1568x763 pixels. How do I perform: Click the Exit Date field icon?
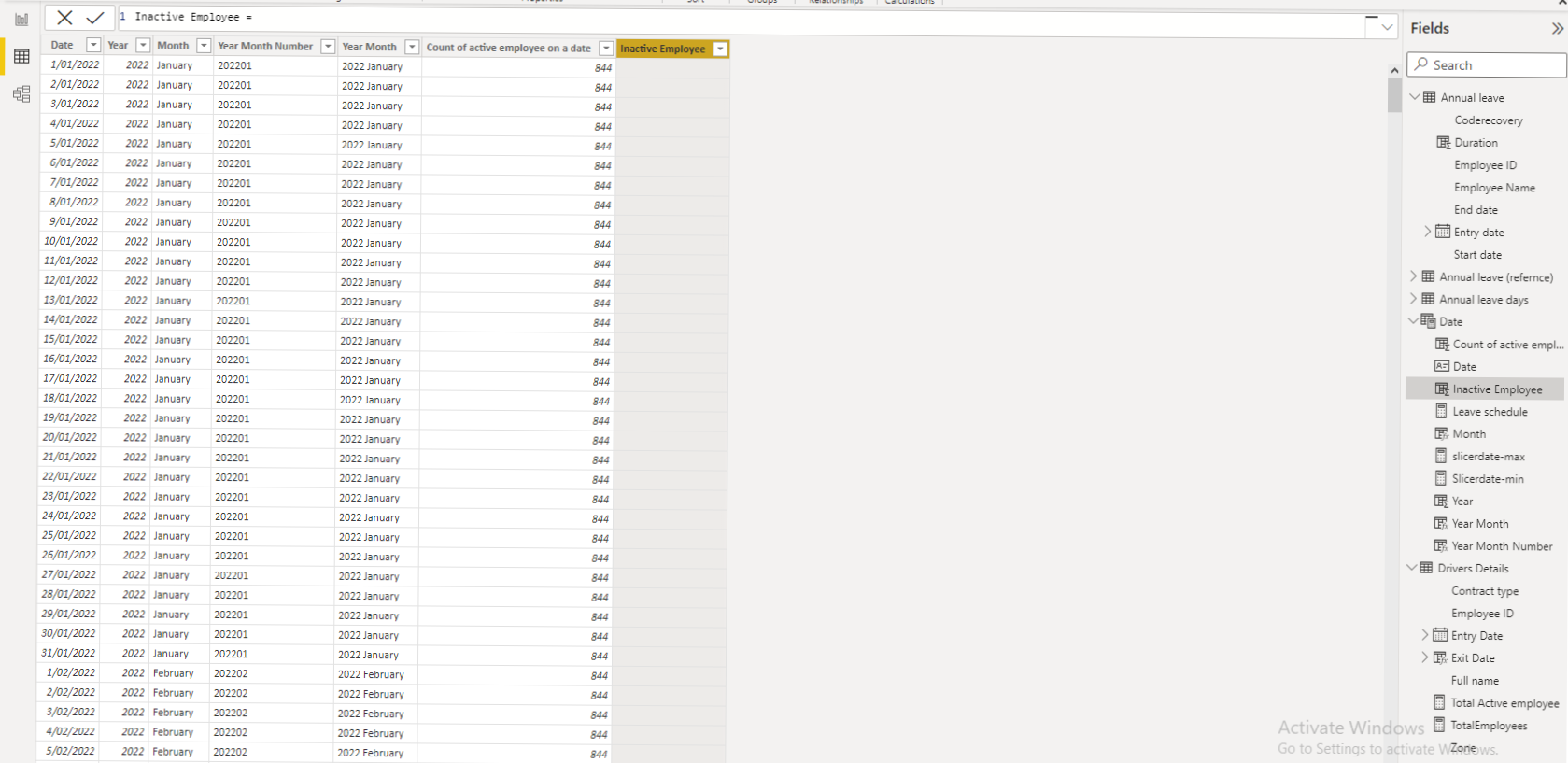click(1440, 657)
